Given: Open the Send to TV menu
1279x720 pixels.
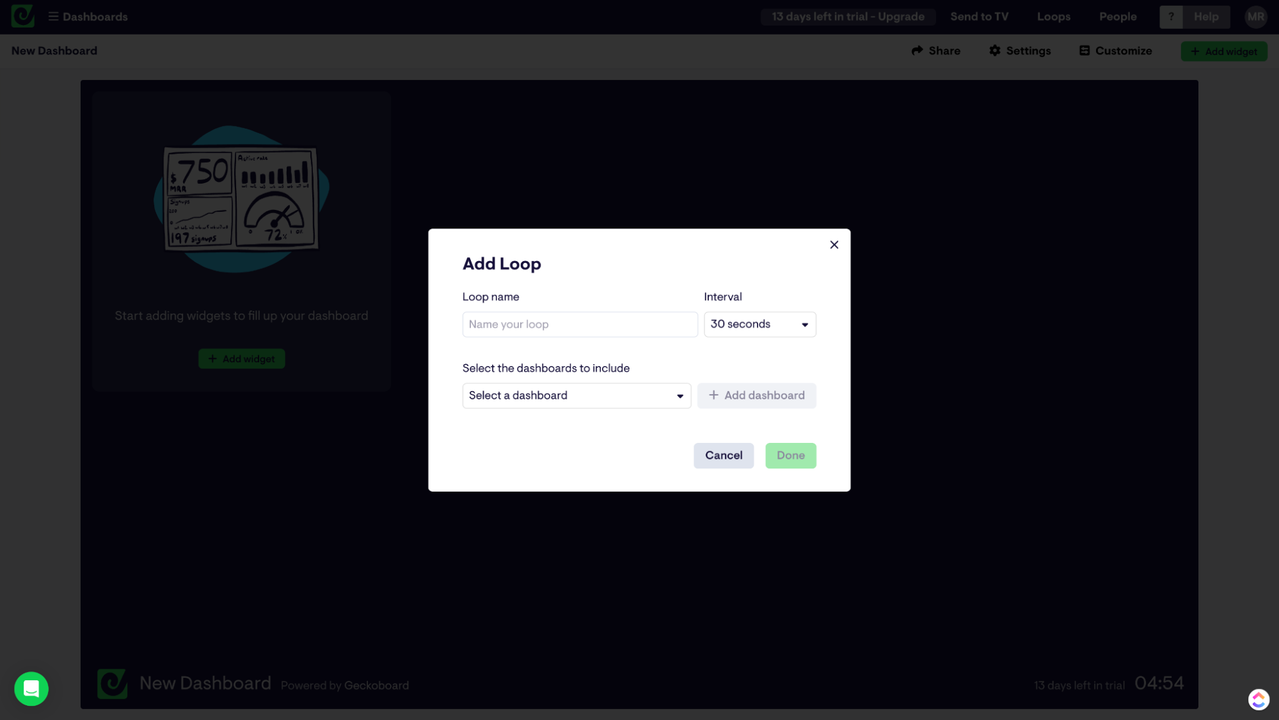Looking at the screenshot, I should 979,16.
